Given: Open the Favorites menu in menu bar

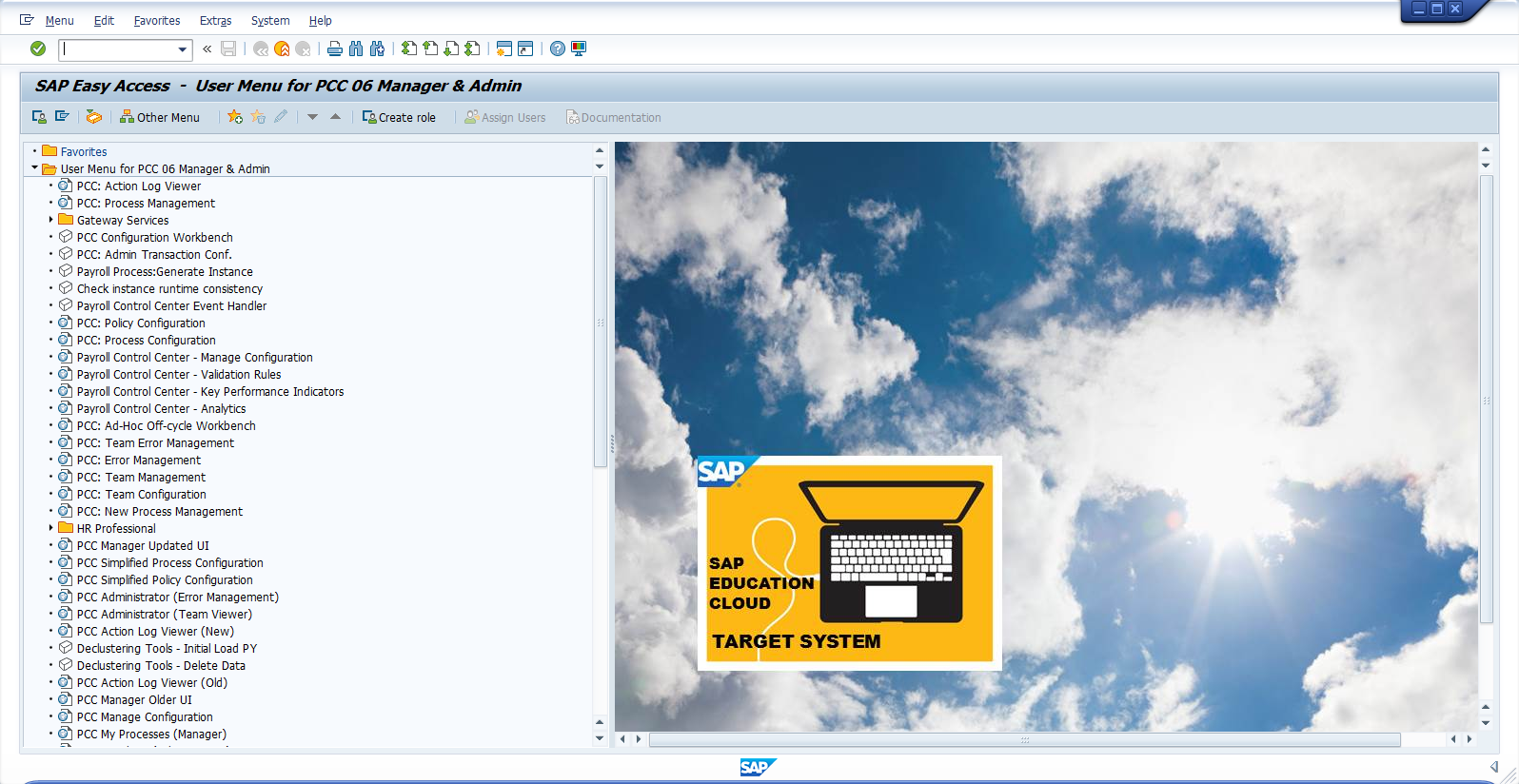Looking at the screenshot, I should click(156, 20).
